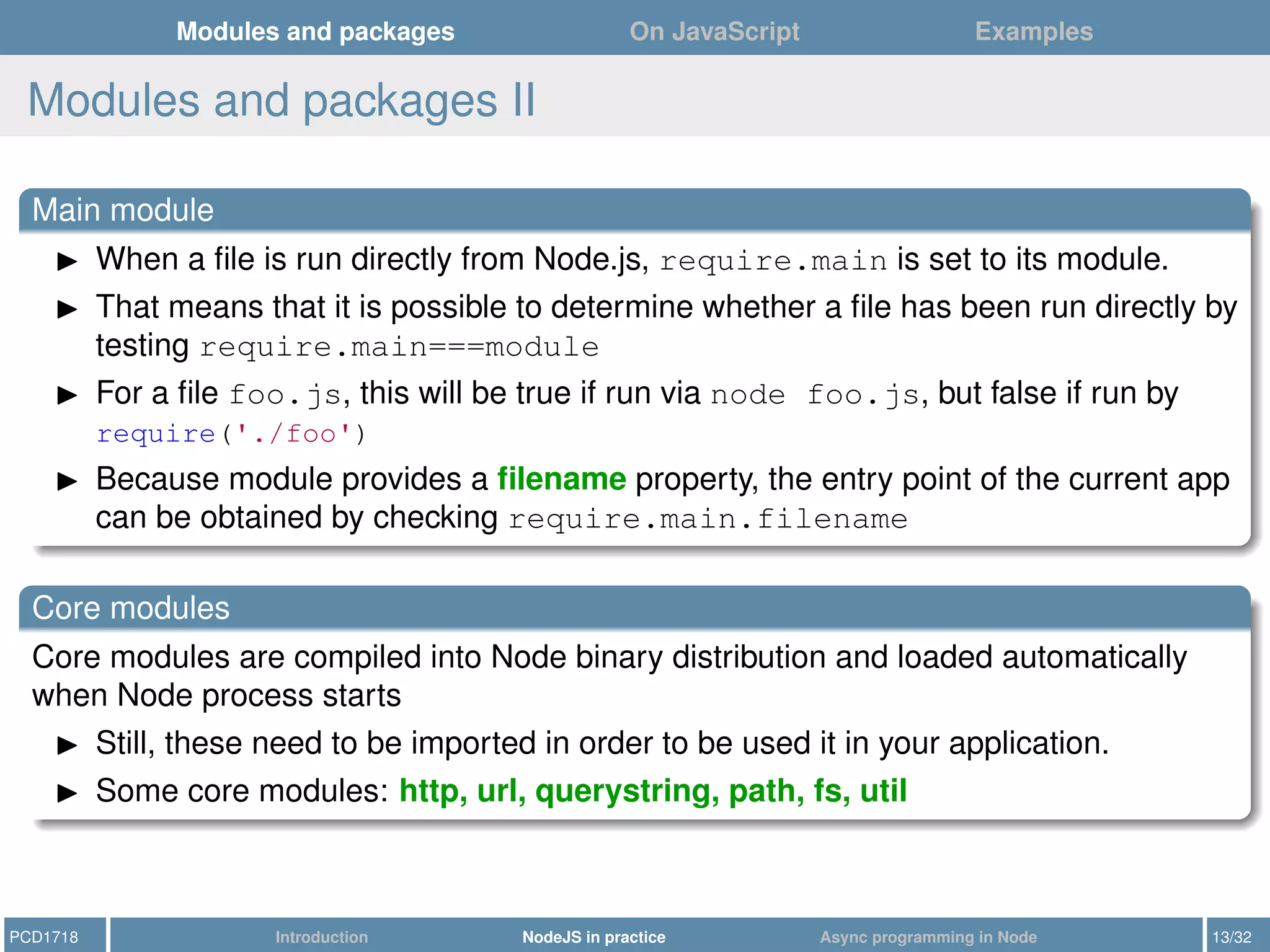Click the Core modules block header
Screen dimensions: 1270x952
634,607
